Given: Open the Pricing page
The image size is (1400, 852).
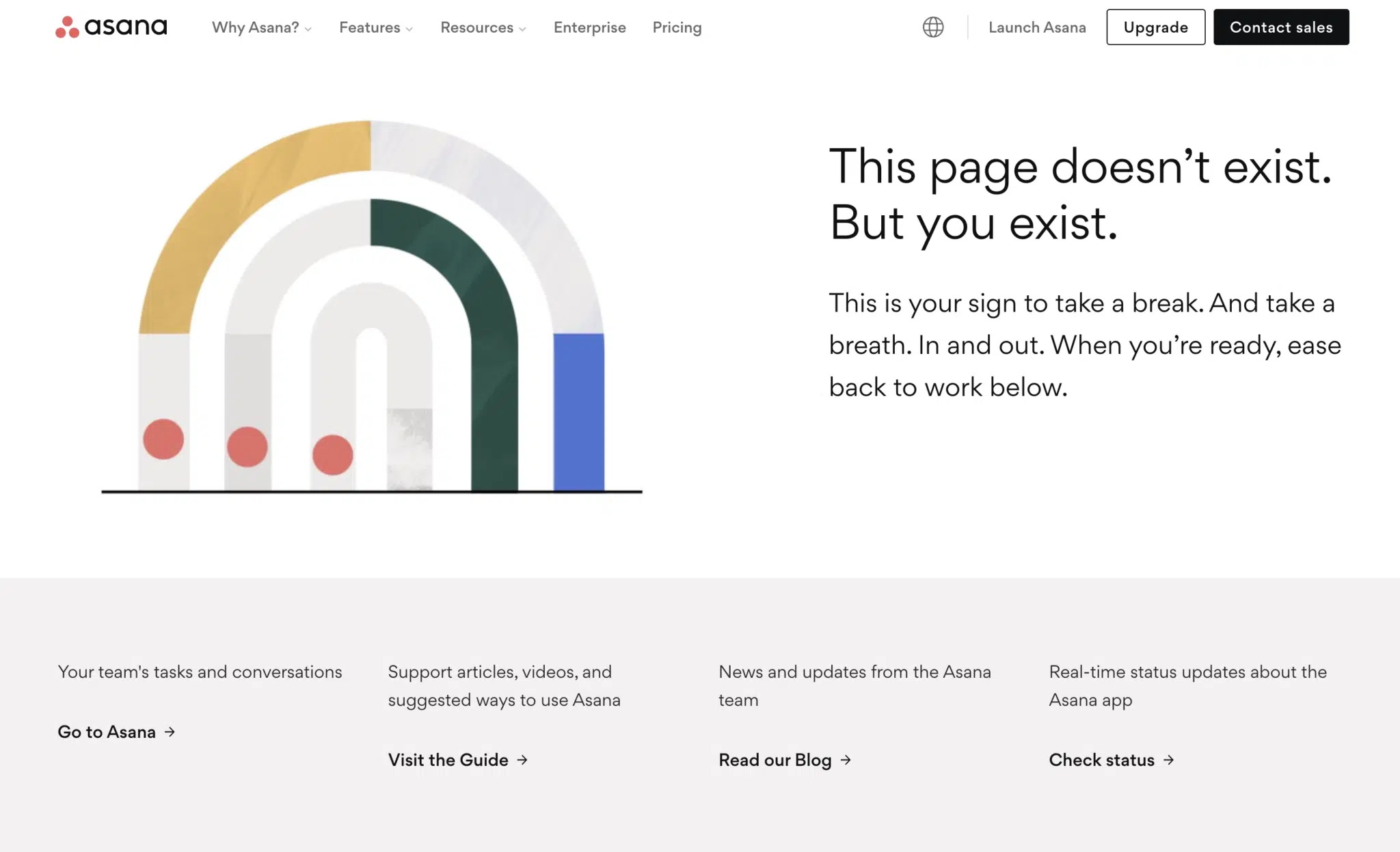Looking at the screenshot, I should coord(677,27).
